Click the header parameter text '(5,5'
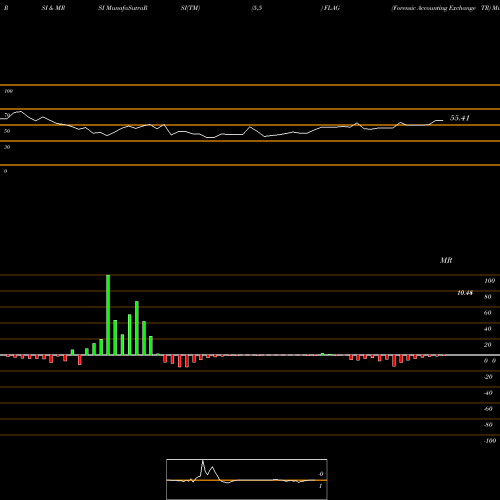 pyautogui.click(x=257, y=8)
